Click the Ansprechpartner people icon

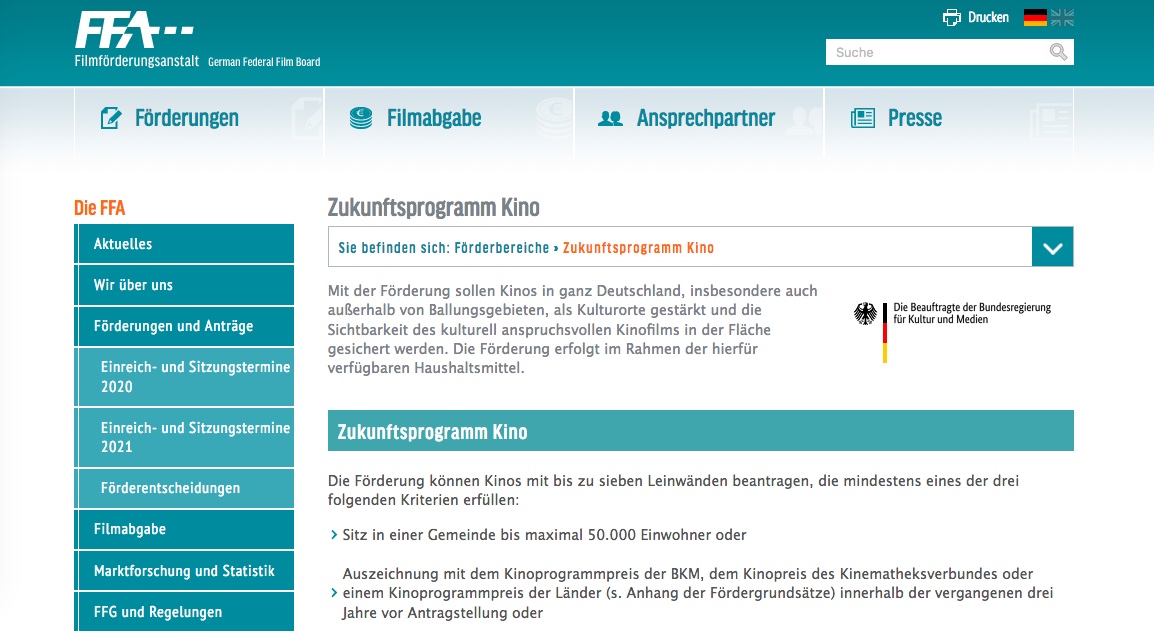[610, 118]
